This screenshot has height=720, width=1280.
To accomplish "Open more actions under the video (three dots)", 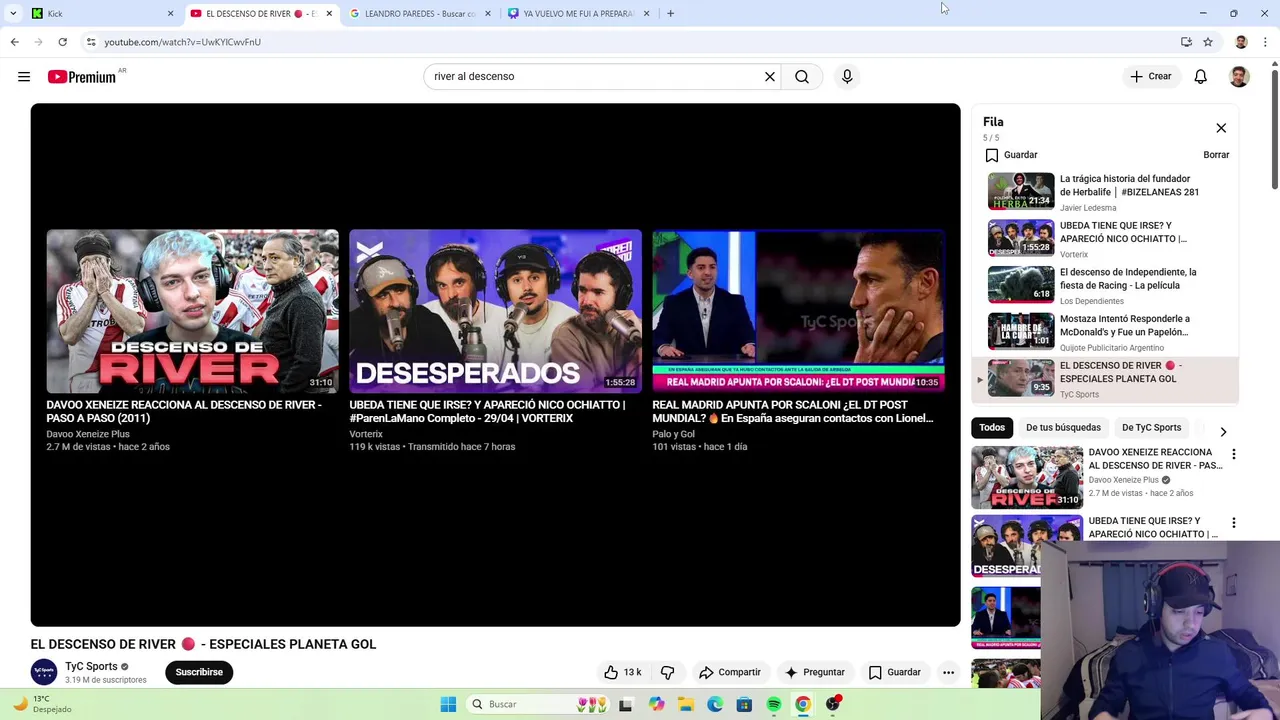I will click(x=948, y=672).
